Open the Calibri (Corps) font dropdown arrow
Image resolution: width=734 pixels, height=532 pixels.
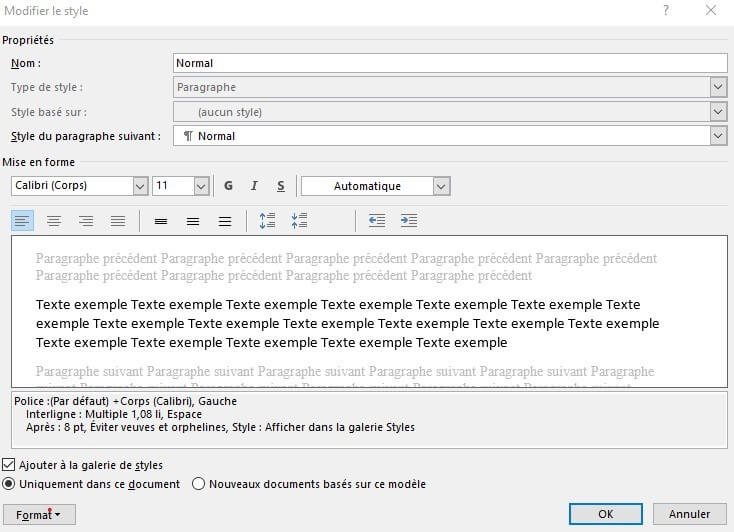click(x=140, y=186)
